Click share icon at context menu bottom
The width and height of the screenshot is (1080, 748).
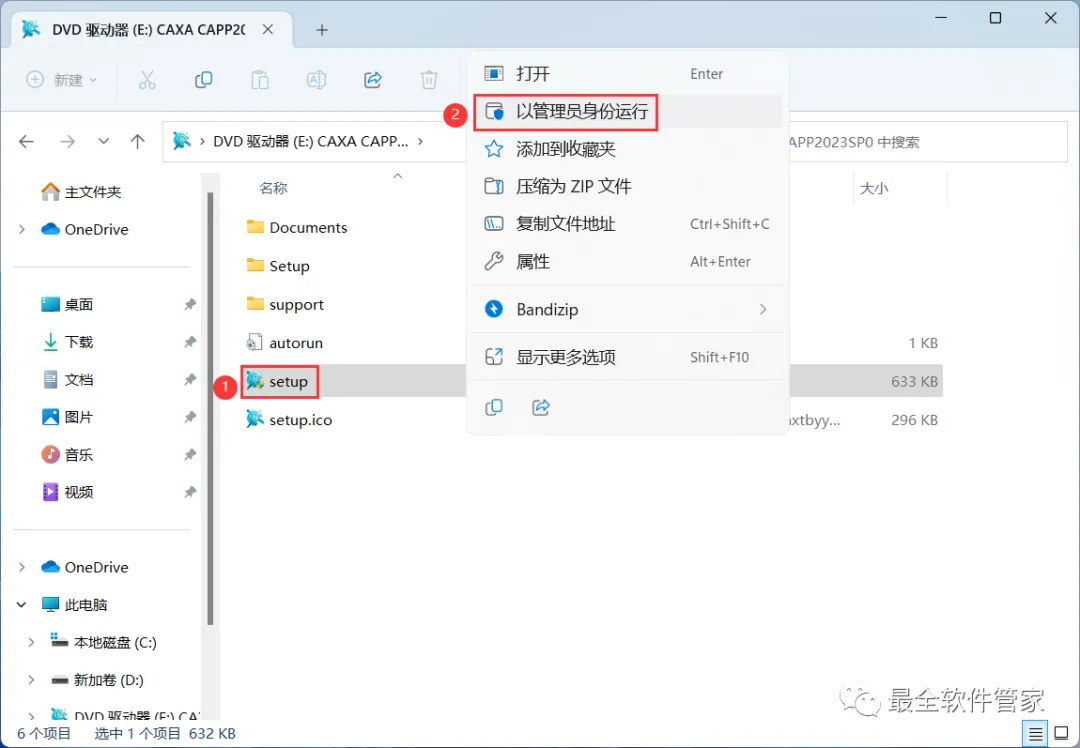coord(541,407)
